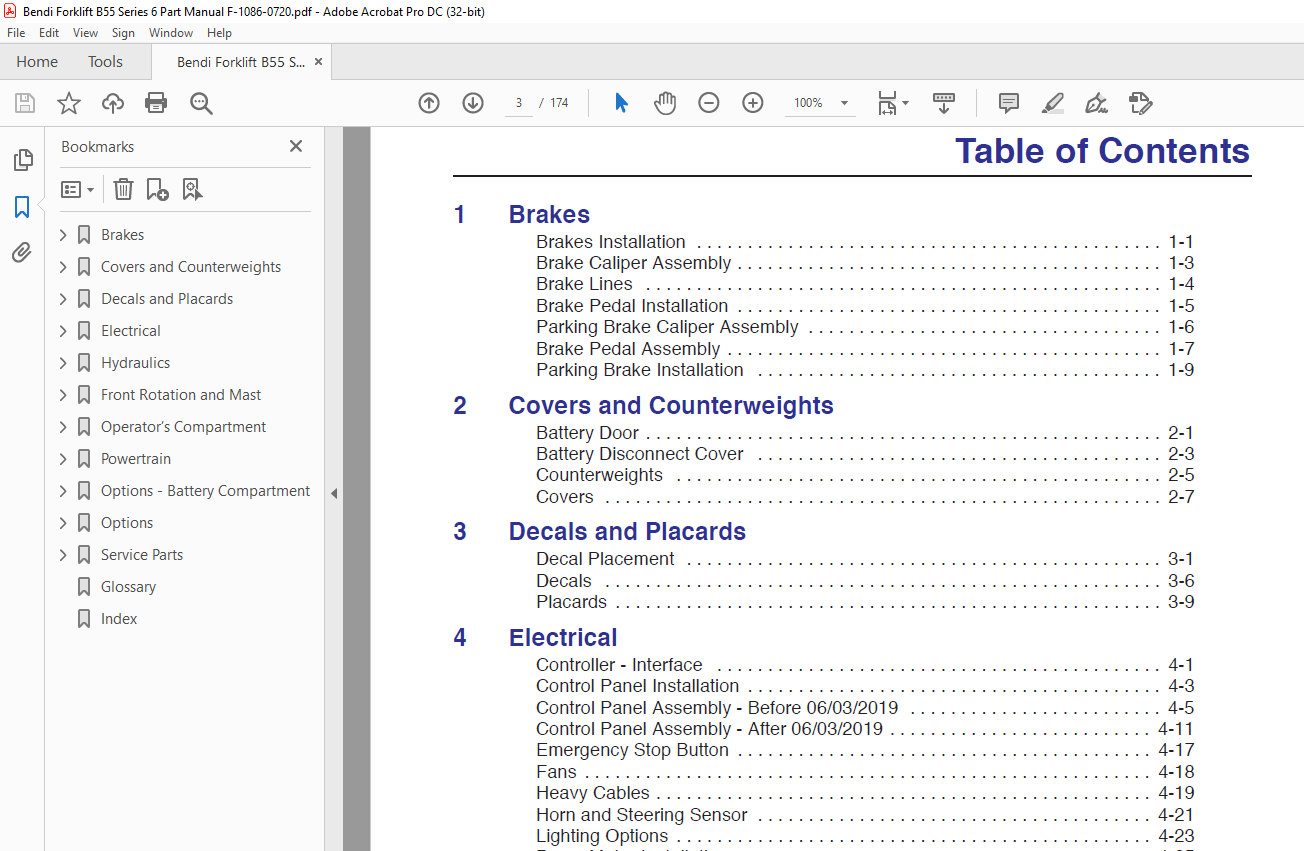1304x851 pixels.
Task: Expand the Covers and Counterweights bookmark
Action: (x=63, y=267)
